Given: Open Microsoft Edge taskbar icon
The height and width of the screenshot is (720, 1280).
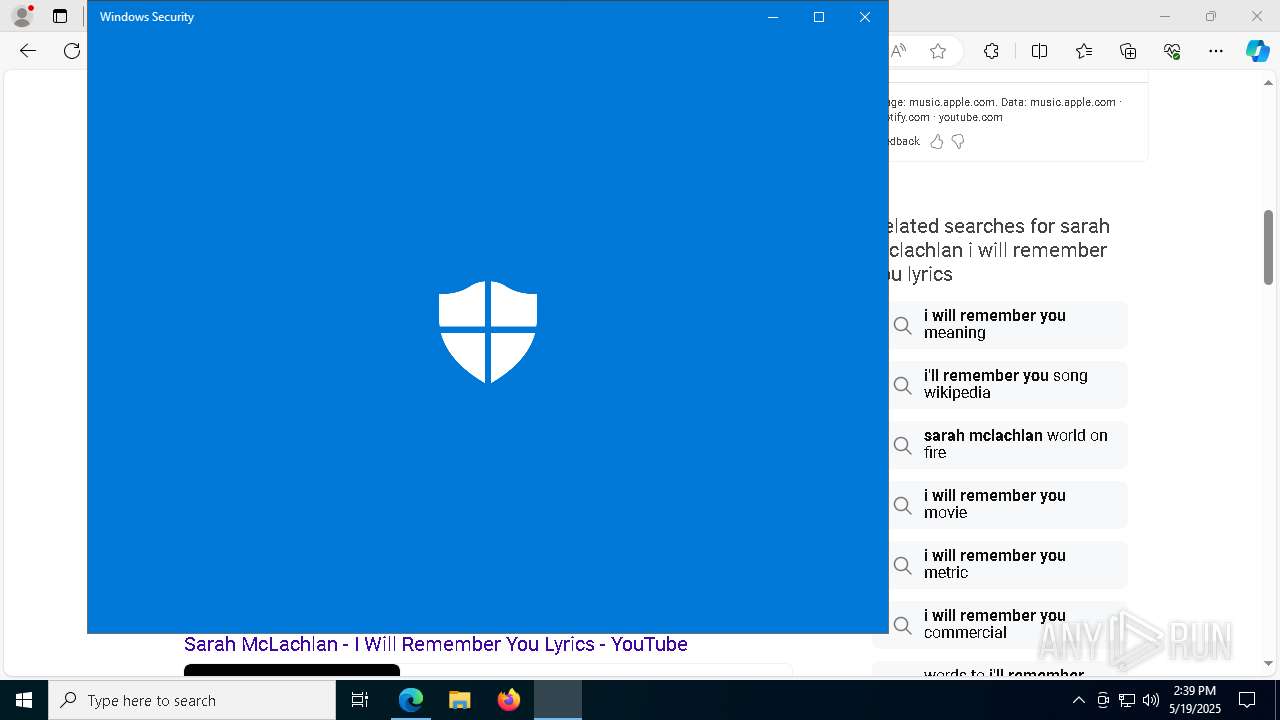Looking at the screenshot, I should (411, 700).
